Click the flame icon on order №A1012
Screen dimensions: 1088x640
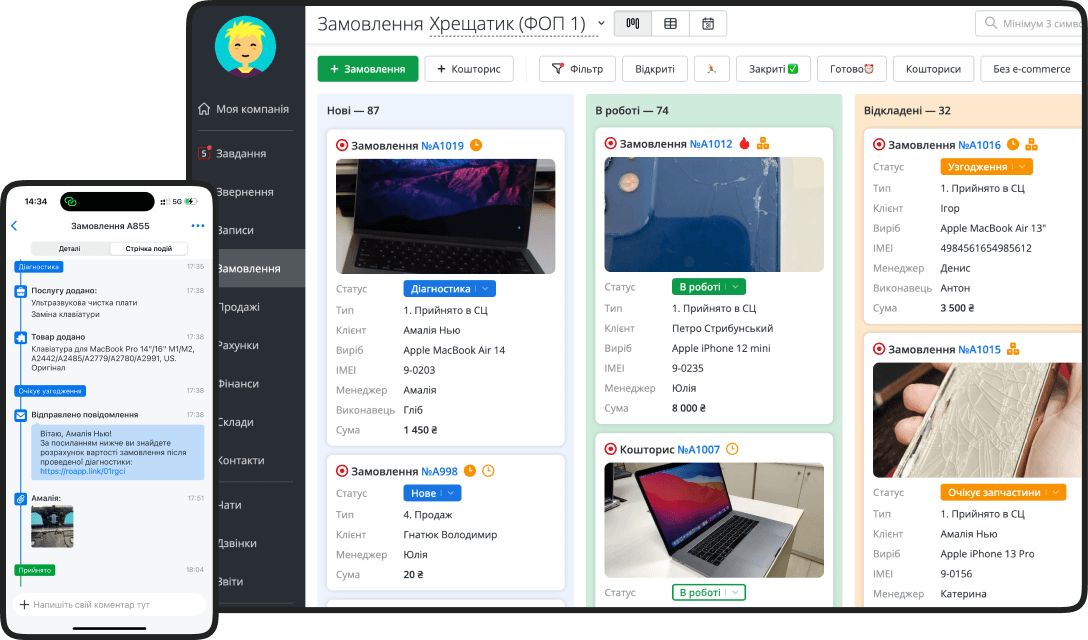click(745, 143)
